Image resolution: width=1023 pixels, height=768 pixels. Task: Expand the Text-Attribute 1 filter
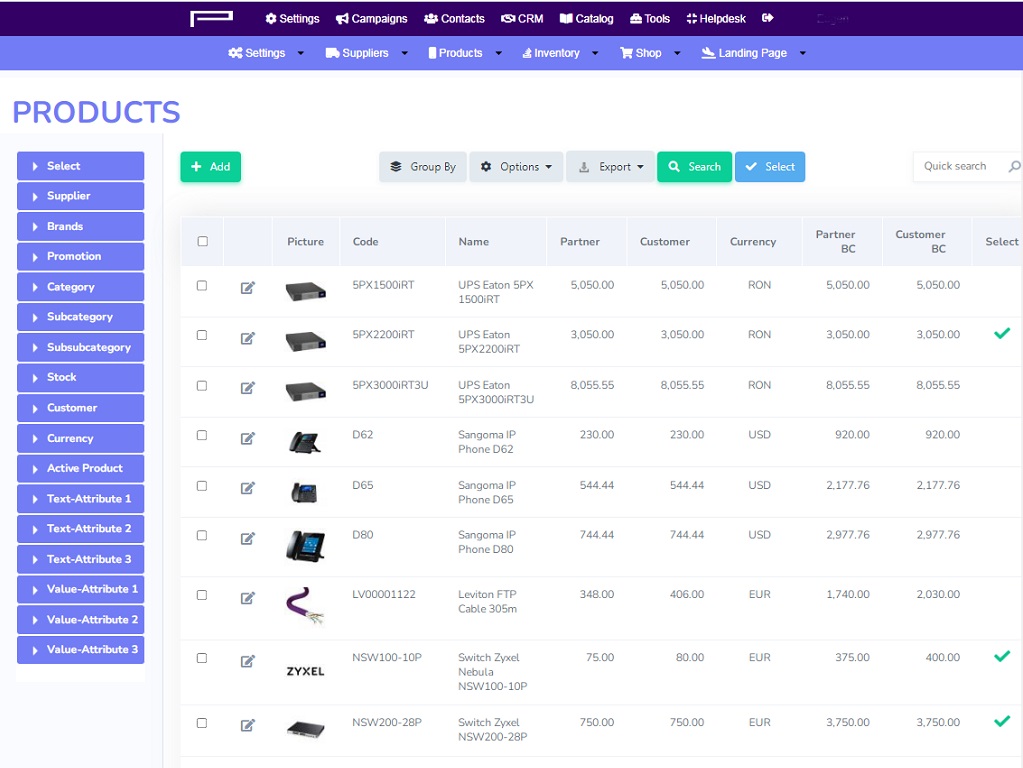coord(80,499)
